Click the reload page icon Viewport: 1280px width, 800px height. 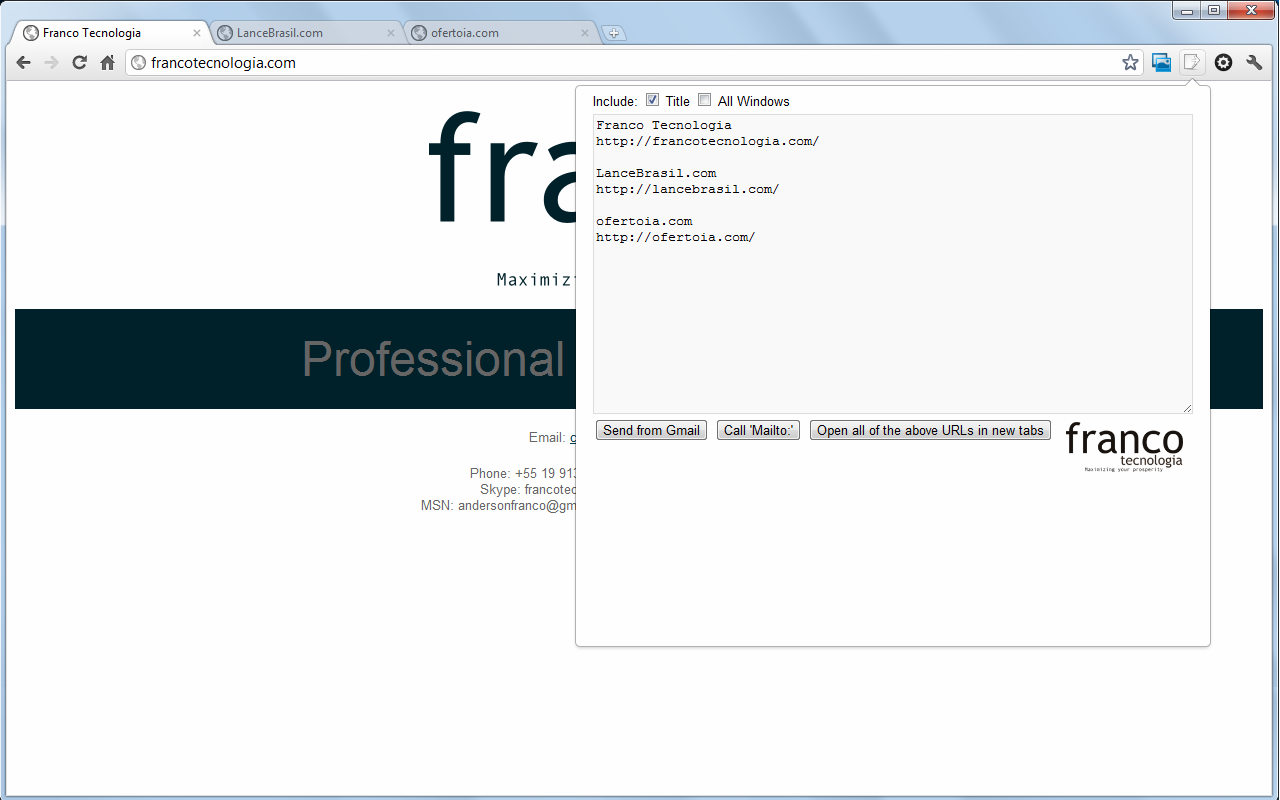coord(80,63)
